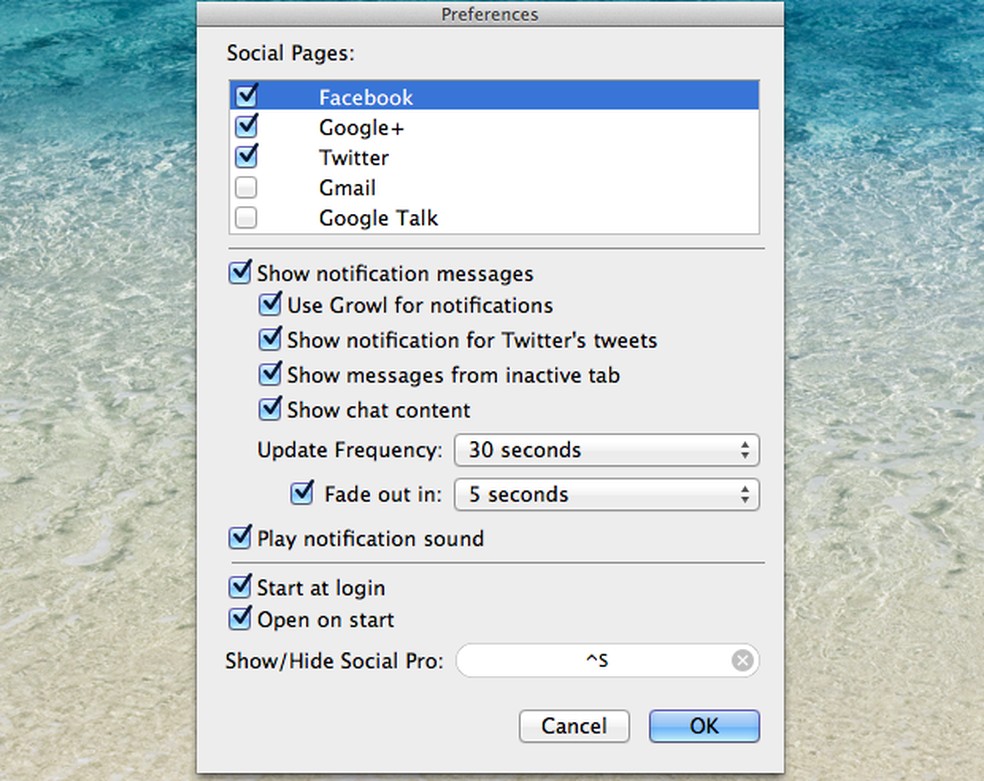Uncheck Show notification for Twitter's tweets
This screenshot has height=781, width=984.
(x=270, y=339)
